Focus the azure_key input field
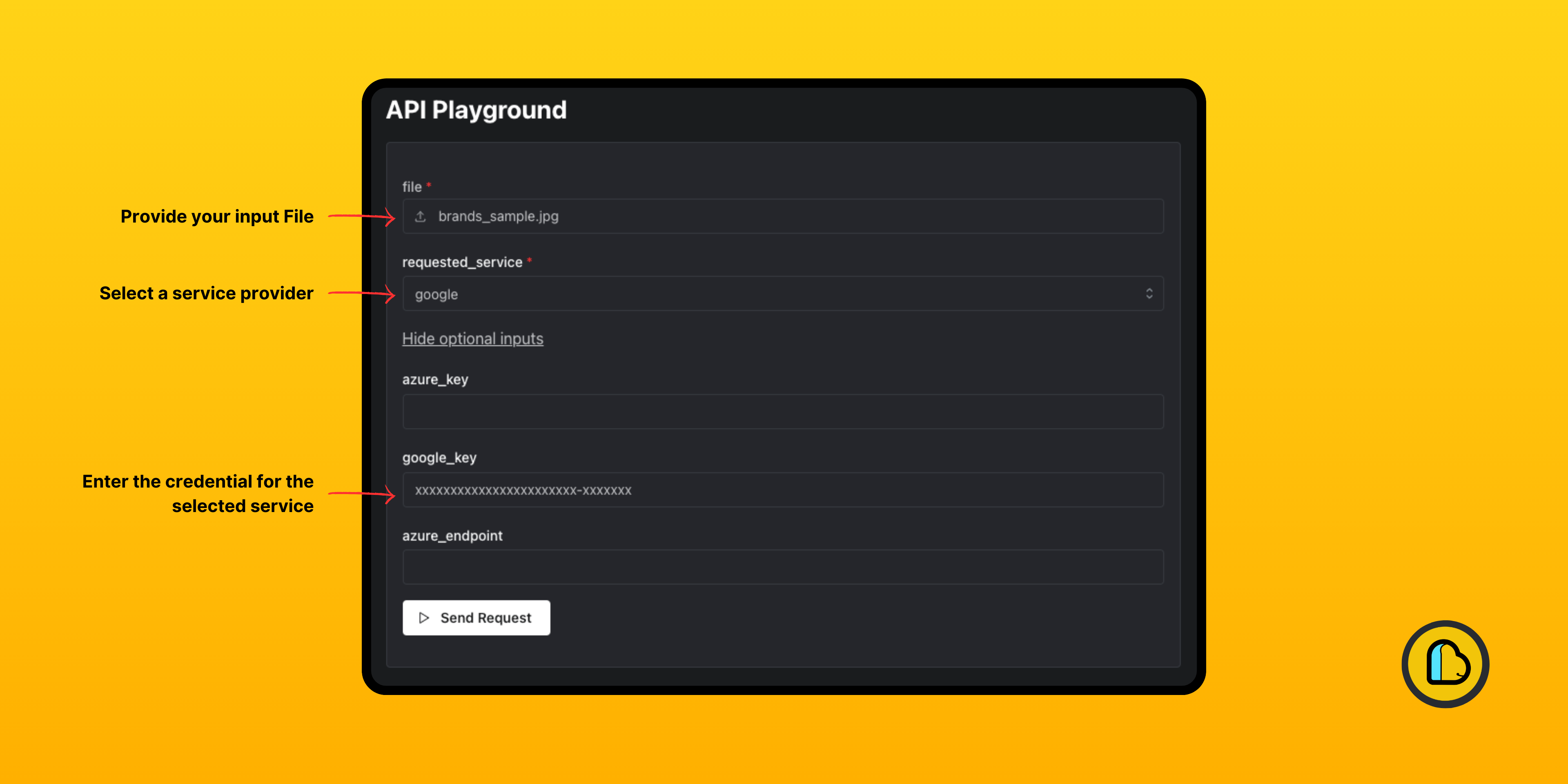The width and height of the screenshot is (1568, 784). (x=783, y=412)
